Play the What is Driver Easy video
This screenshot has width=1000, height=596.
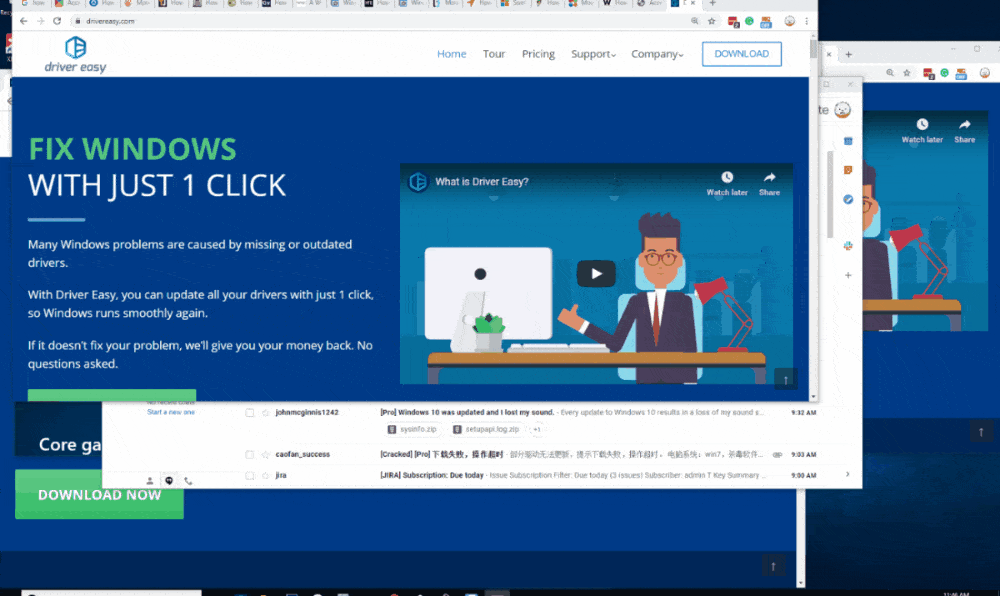click(596, 273)
